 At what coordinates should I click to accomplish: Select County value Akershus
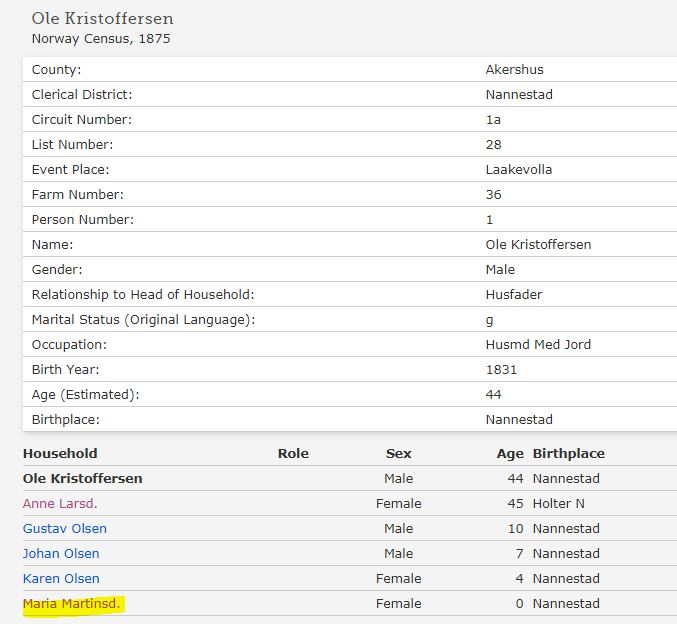[514, 70]
